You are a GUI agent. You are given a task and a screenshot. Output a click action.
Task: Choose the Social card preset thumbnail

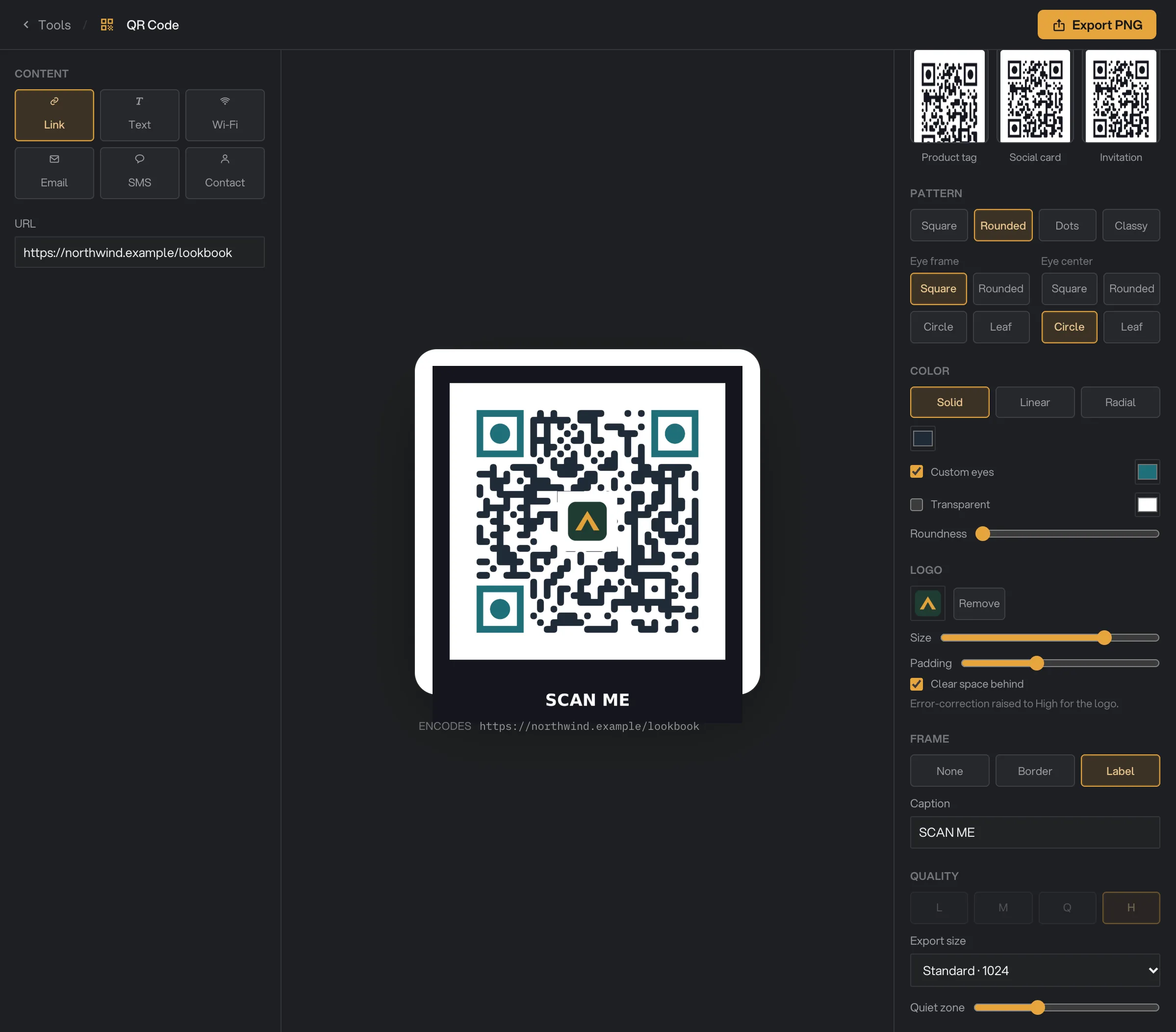pos(1034,97)
